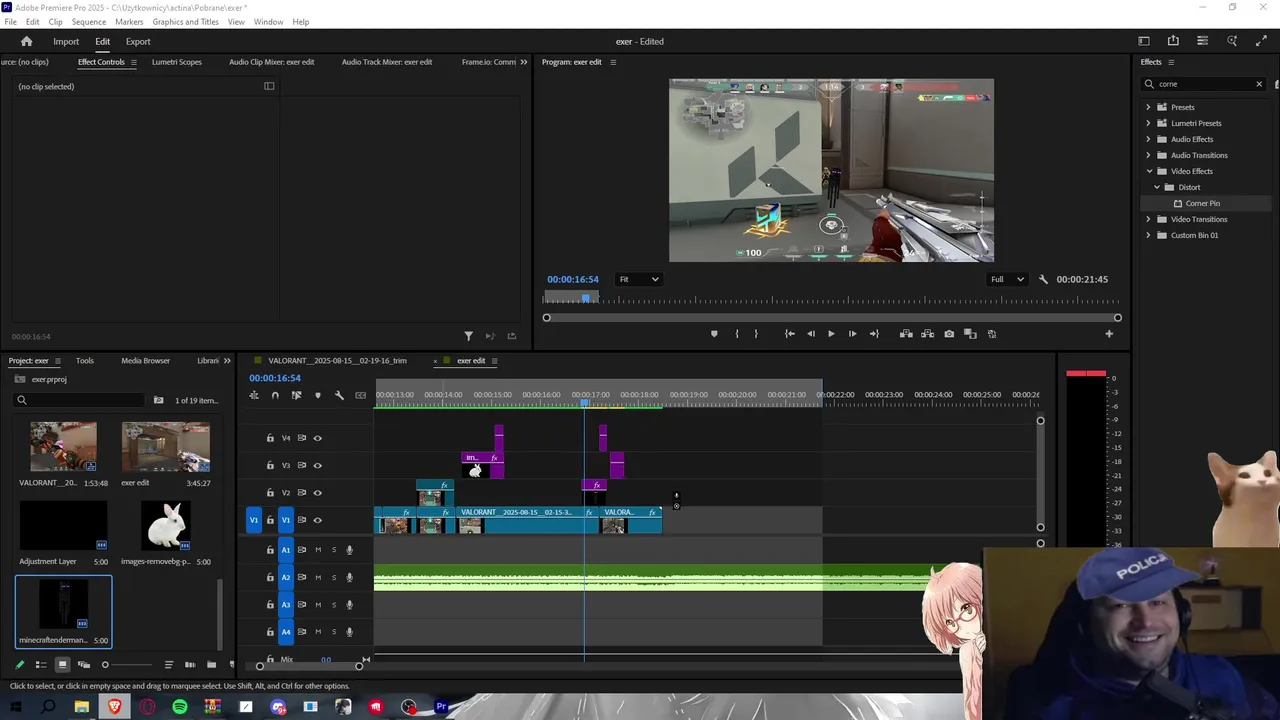Export a frame with the camera icon
The width and height of the screenshot is (1280, 720).
click(x=949, y=334)
